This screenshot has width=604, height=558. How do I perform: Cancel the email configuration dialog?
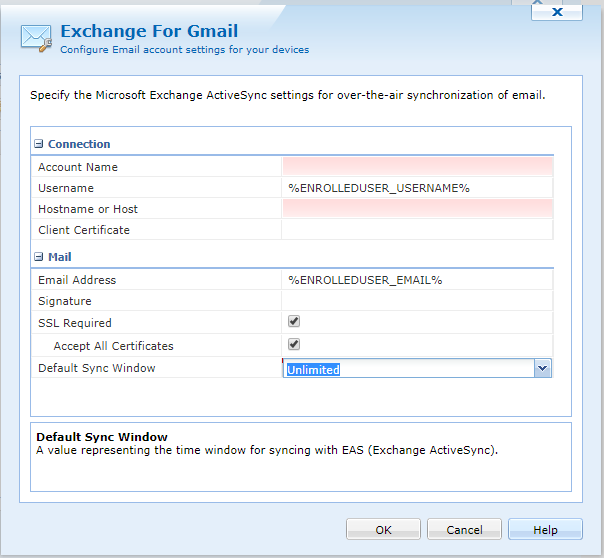tap(464, 530)
